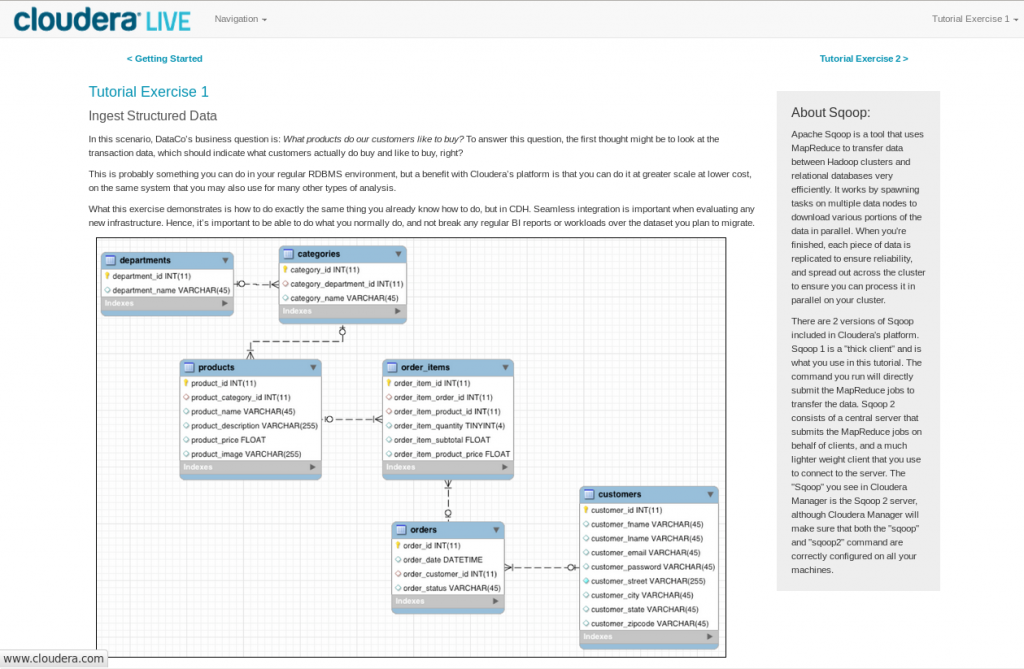
Task: Collapse the orders table header arrow
Action: (x=496, y=530)
